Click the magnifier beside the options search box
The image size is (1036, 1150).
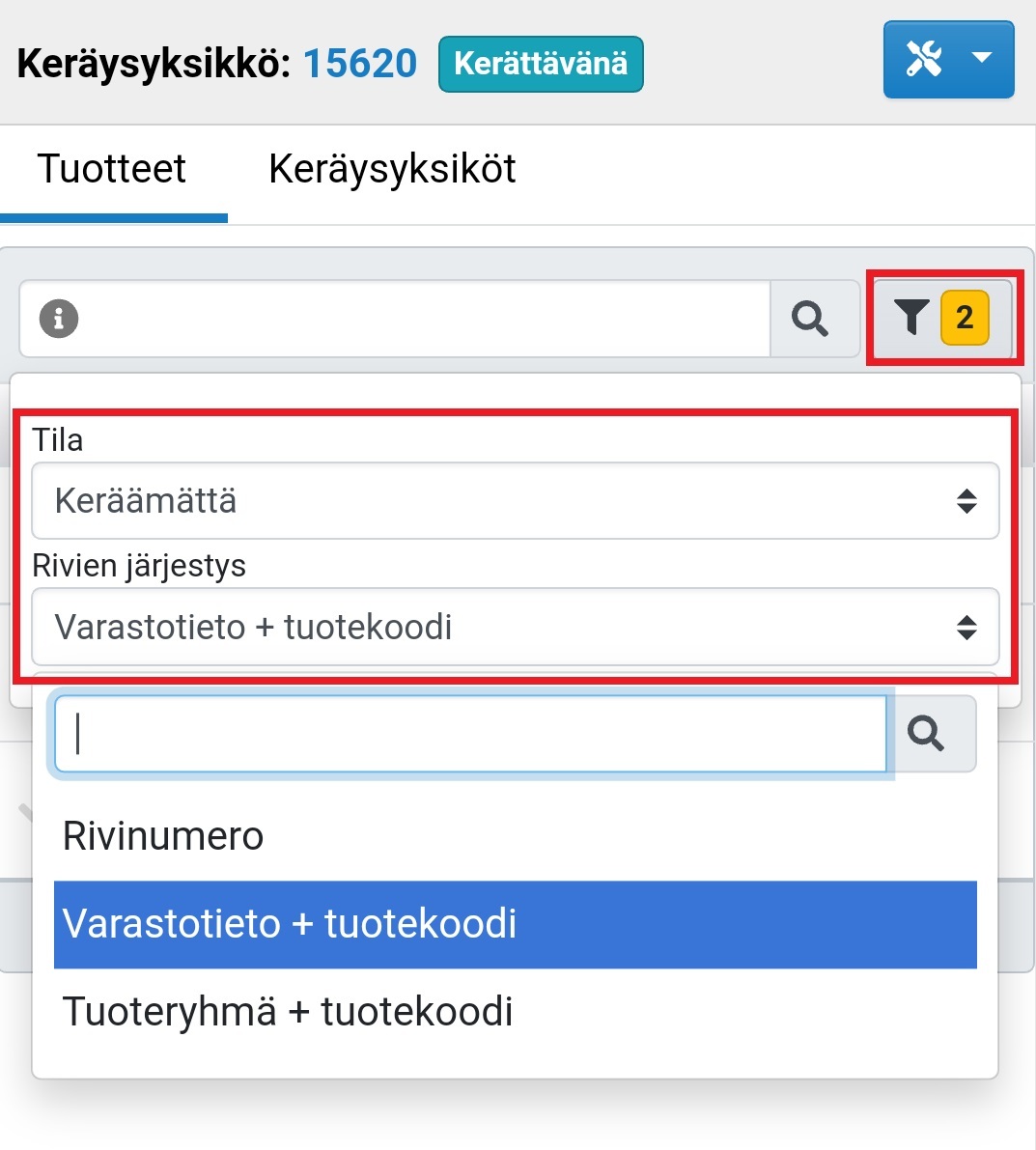pos(926,734)
